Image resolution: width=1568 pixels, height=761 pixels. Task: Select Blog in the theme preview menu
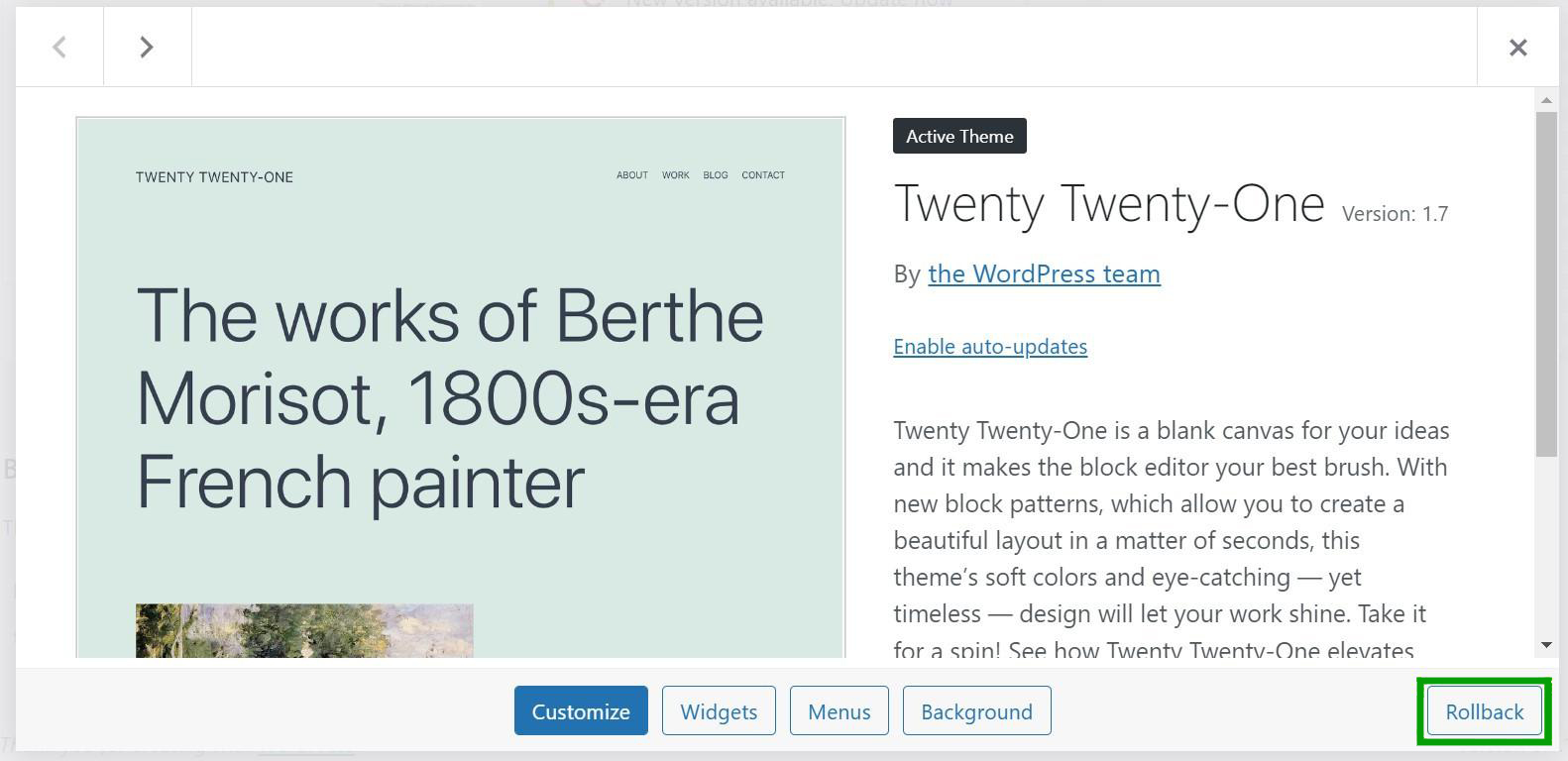[715, 174]
